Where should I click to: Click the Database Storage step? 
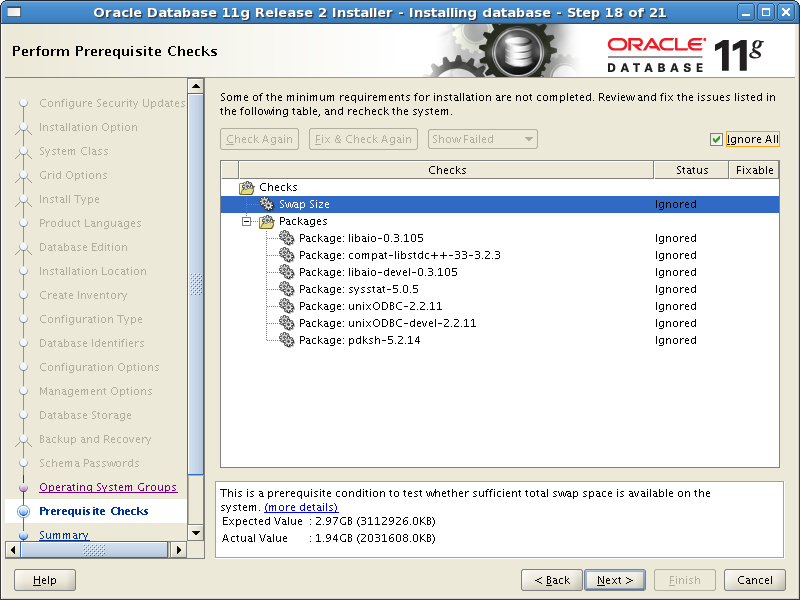tap(85, 415)
